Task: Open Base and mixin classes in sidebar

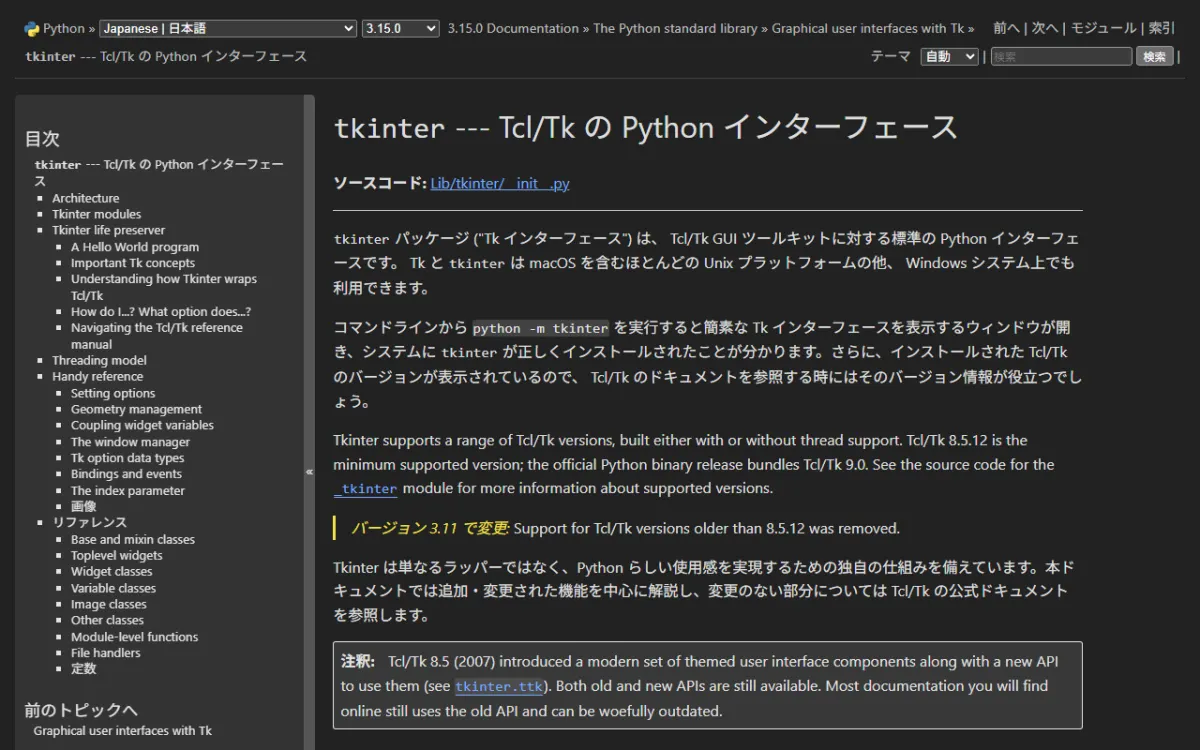Action: [x=133, y=539]
